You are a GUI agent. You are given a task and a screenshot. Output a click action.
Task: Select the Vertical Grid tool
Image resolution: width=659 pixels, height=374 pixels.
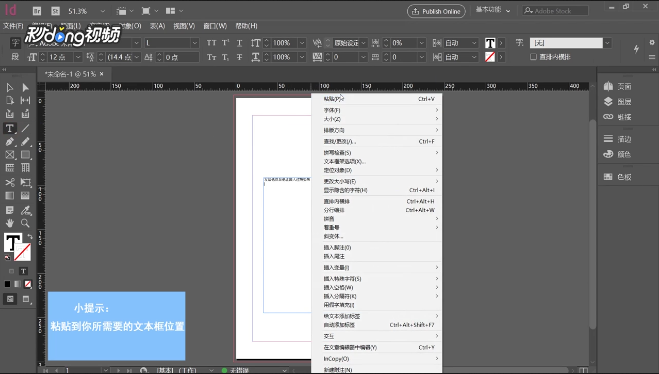[25, 168]
